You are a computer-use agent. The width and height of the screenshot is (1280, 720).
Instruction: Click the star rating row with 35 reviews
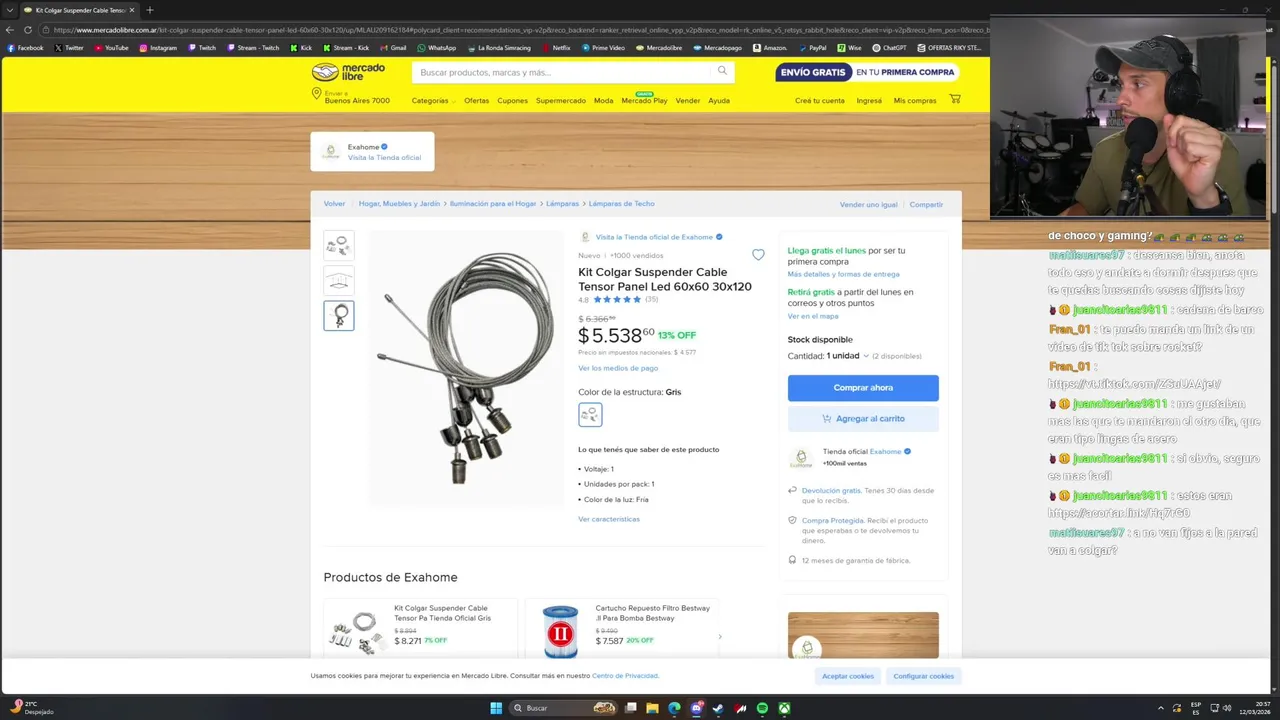(x=618, y=299)
